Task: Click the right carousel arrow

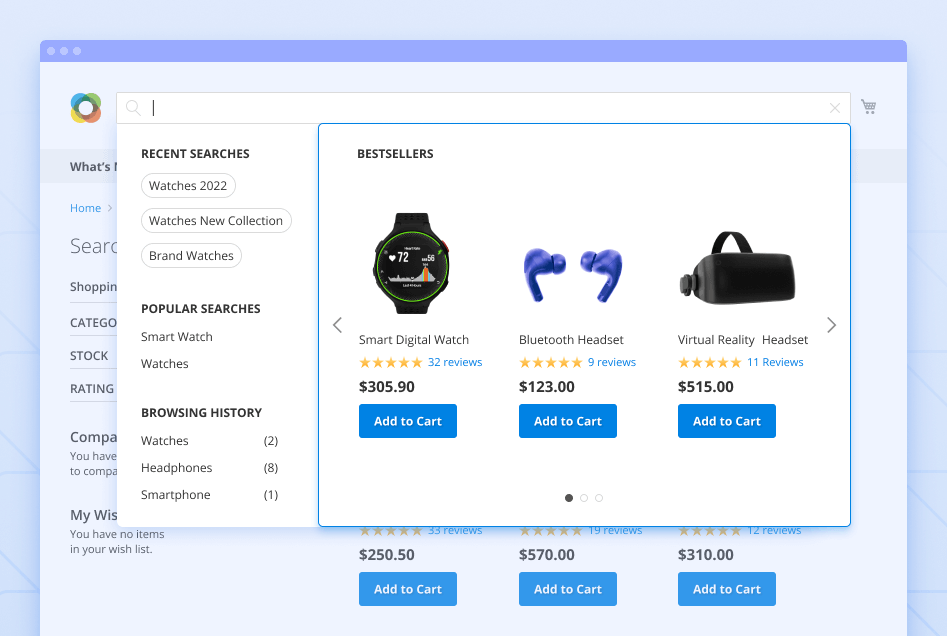Action: 831,325
